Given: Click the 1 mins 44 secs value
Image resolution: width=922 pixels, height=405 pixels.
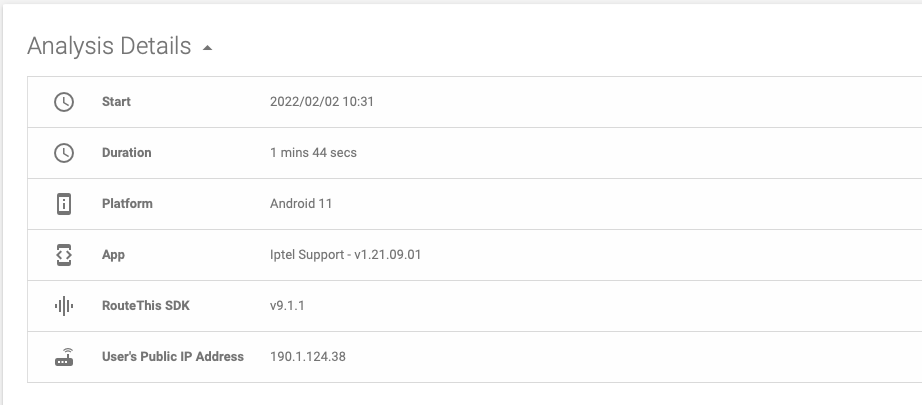Looking at the screenshot, I should click(x=313, y=153).
